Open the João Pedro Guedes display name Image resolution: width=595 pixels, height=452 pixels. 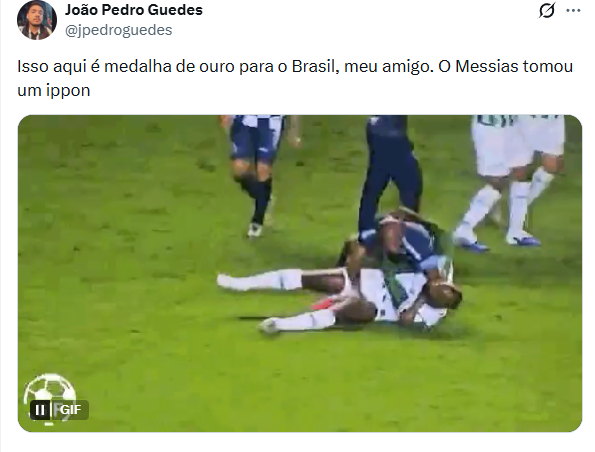(x=134, y=10)
